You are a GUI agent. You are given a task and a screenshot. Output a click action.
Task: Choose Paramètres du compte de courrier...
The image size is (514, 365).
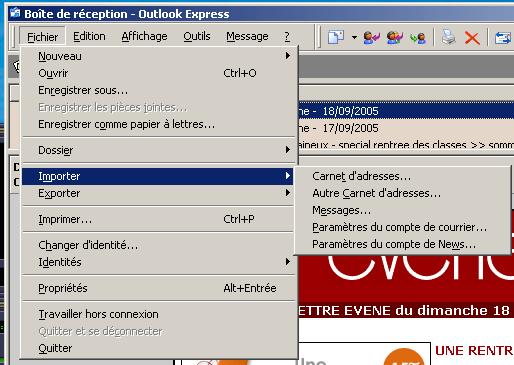tap(402, 227)
